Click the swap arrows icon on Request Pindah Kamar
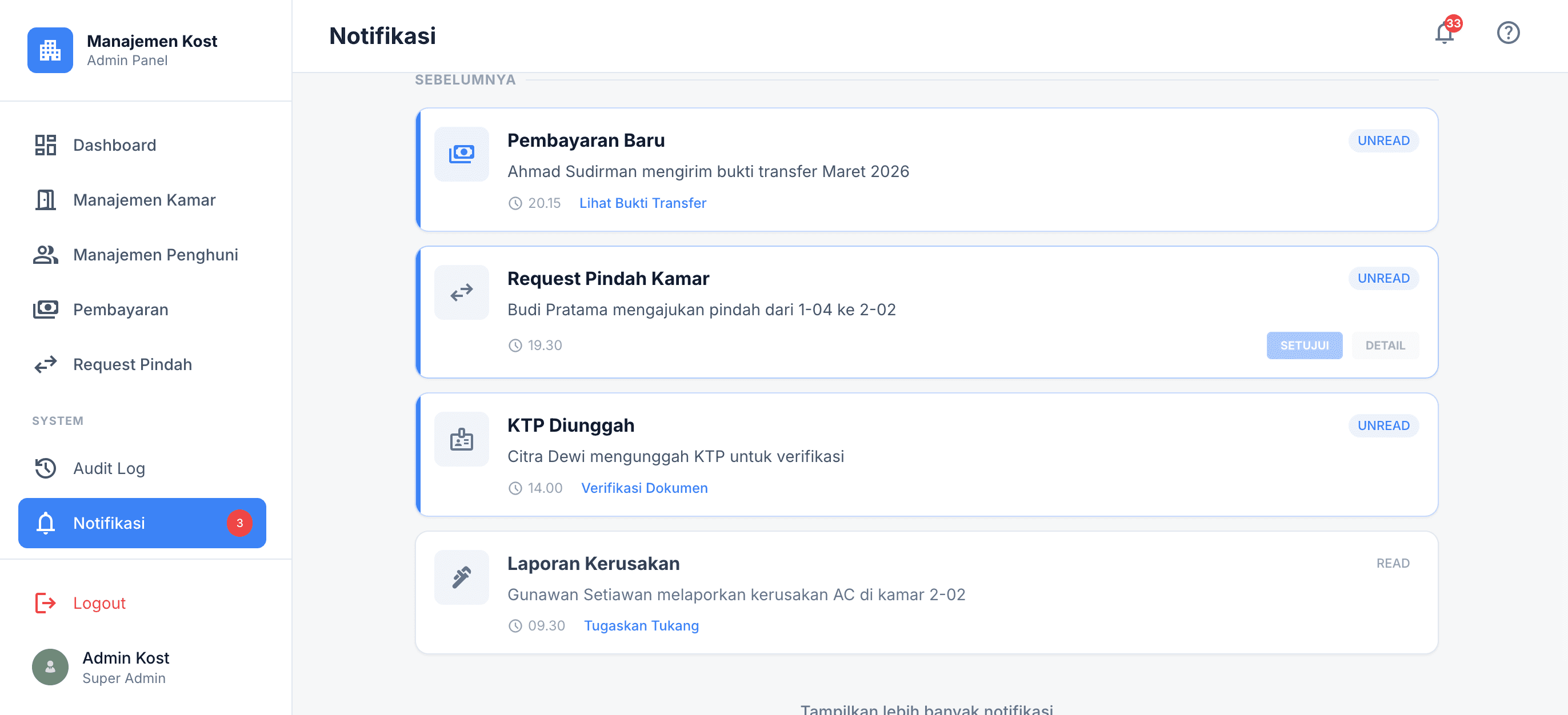The height and width of the screenshot is (715, 1568). pyautogui.click(x=461, y=293)
